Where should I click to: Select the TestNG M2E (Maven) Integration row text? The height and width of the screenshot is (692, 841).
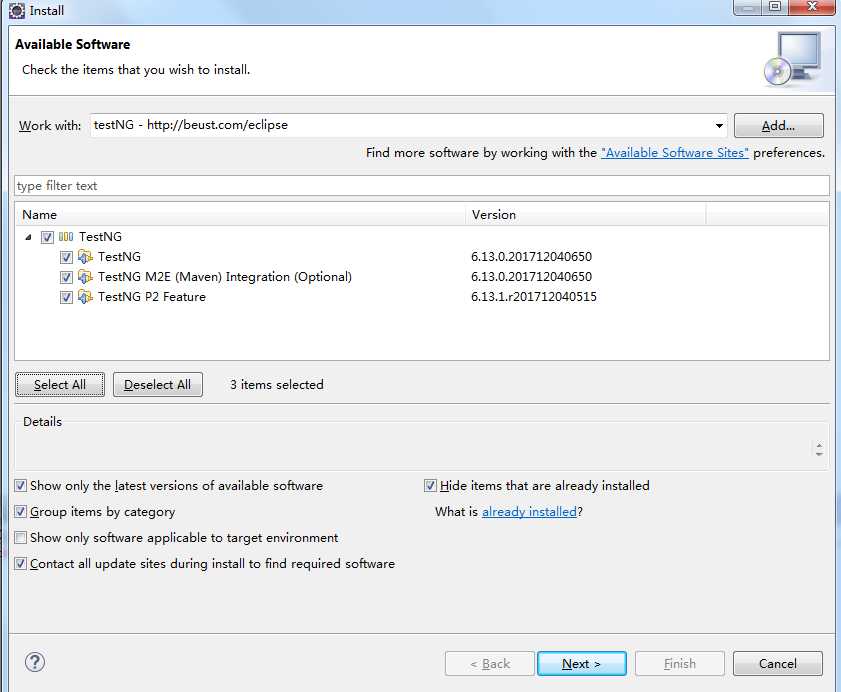pyautogui.click(x=225, y=277)
